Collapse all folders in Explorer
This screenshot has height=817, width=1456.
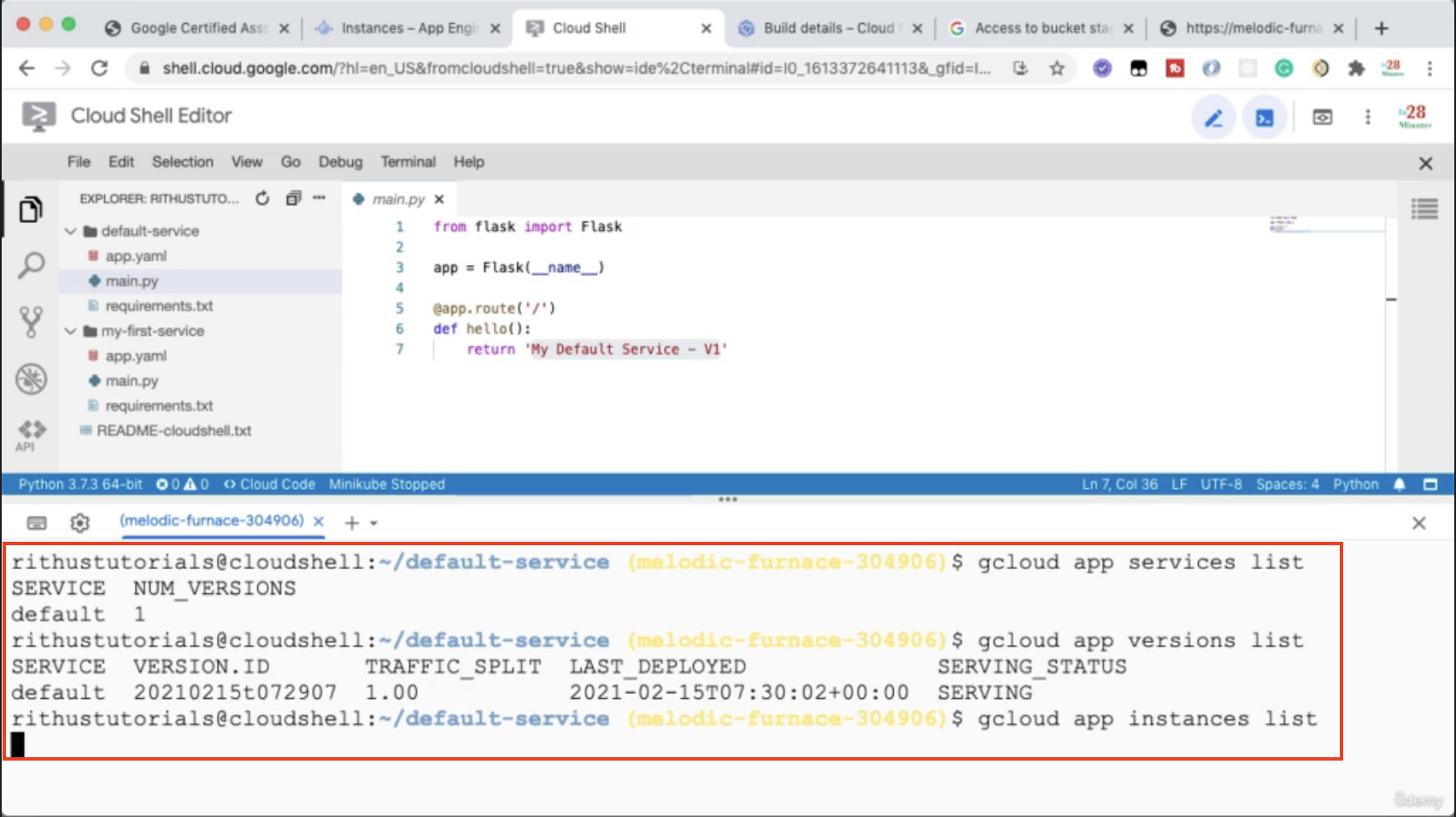point(293,198)
